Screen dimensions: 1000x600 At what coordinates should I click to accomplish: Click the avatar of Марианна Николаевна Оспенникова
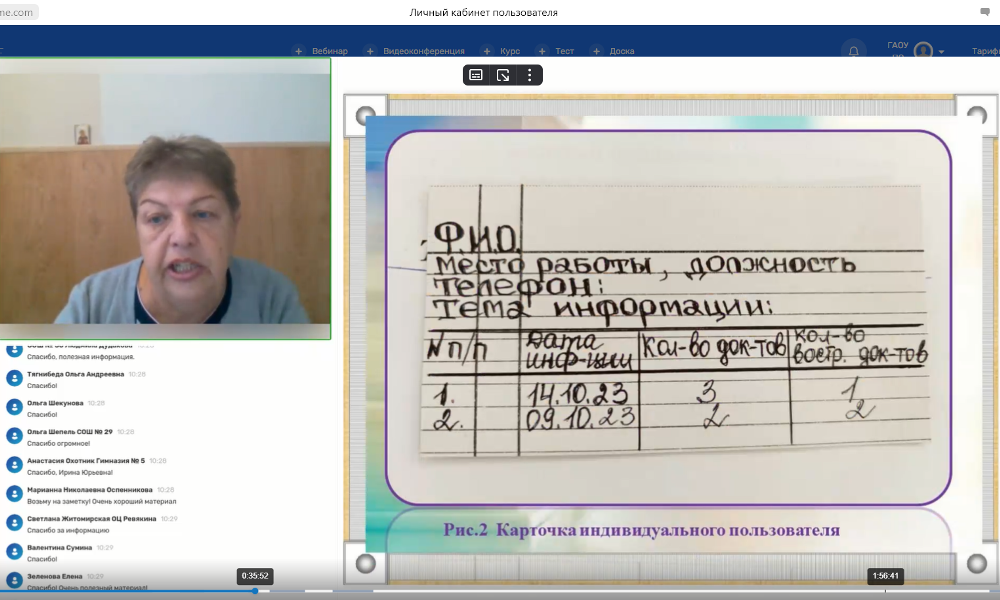pyautogui.click(x=14, y=494)
